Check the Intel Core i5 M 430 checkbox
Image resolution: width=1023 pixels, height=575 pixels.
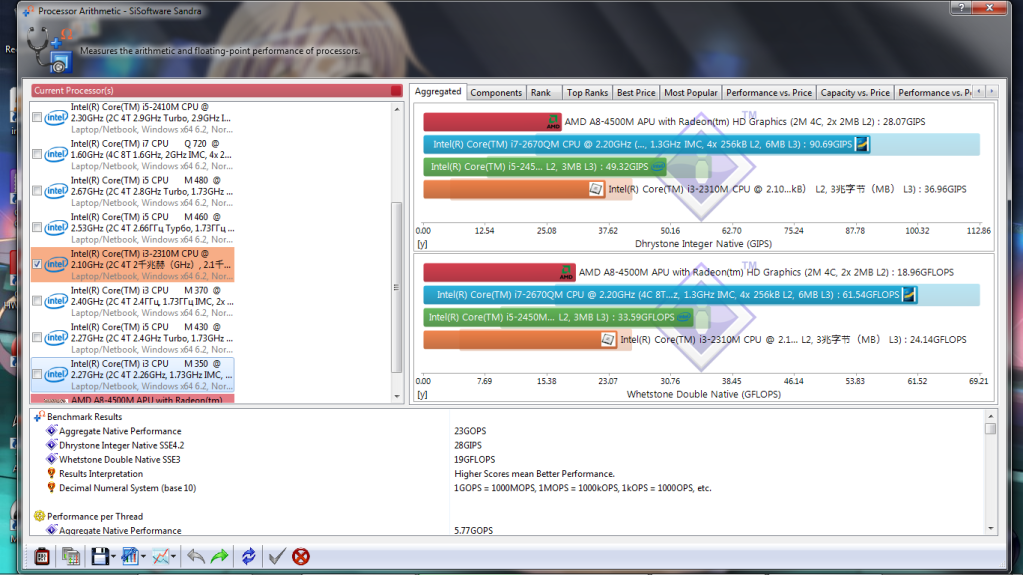[37, 337]
